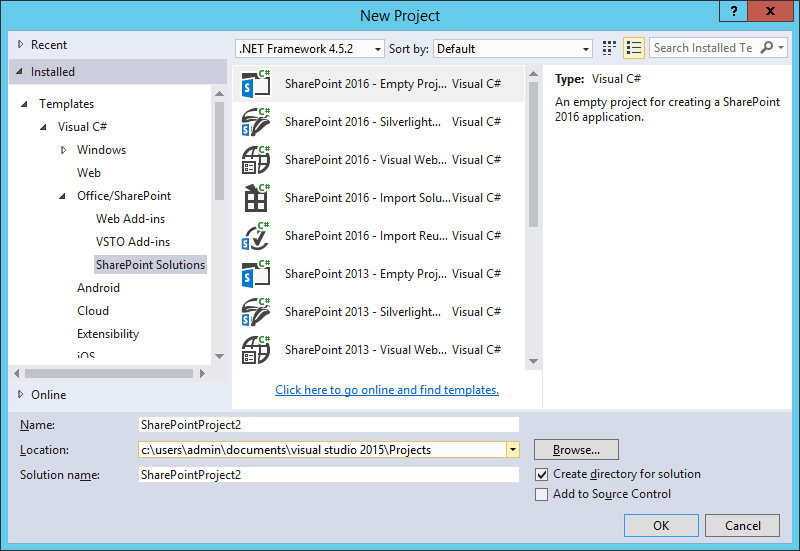Select SharePoint 2016 - Visual Web... template text

[366, 160]
